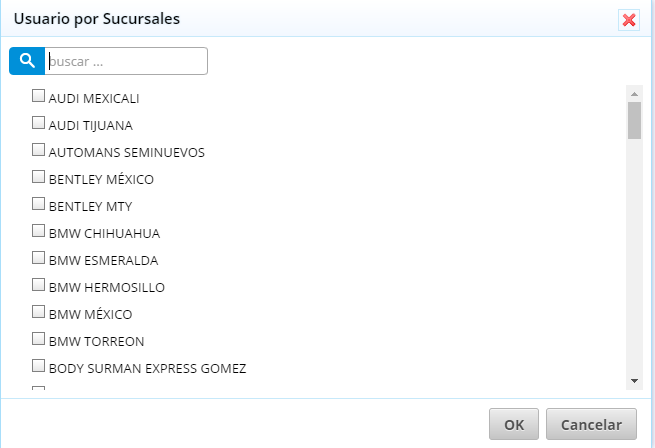Check the BENTLEY MTY option

pos(38,204)
